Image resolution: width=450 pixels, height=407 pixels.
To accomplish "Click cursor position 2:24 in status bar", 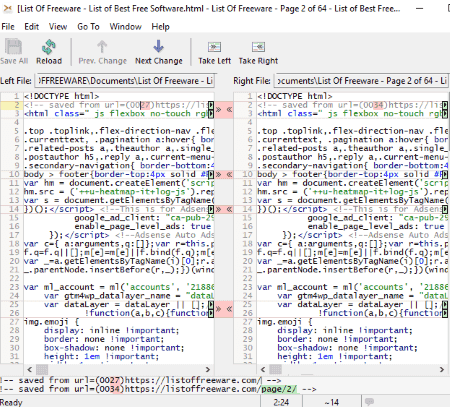I will point(281,402).
